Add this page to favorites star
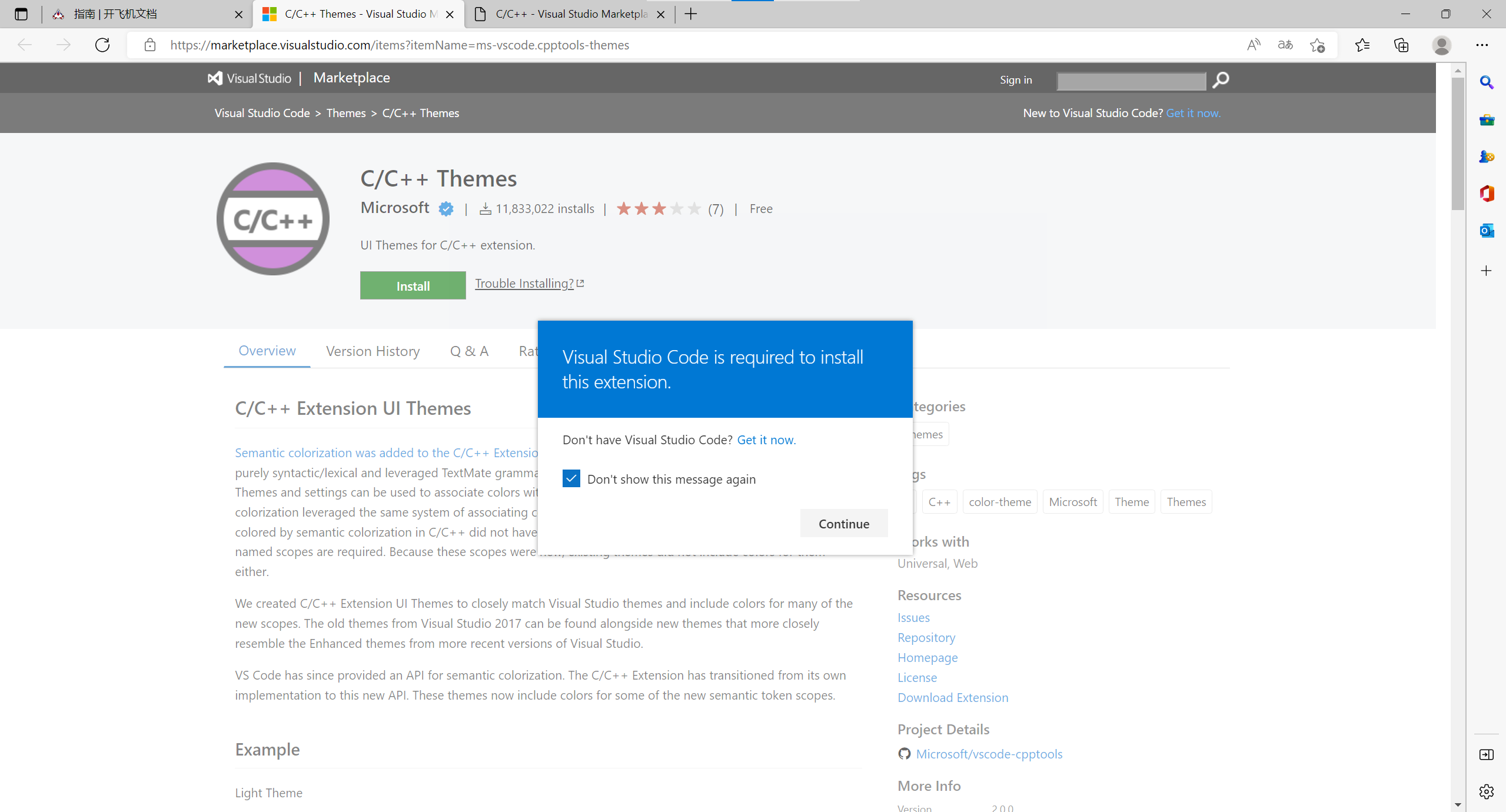1506x812 pixels. [1317, 45]
